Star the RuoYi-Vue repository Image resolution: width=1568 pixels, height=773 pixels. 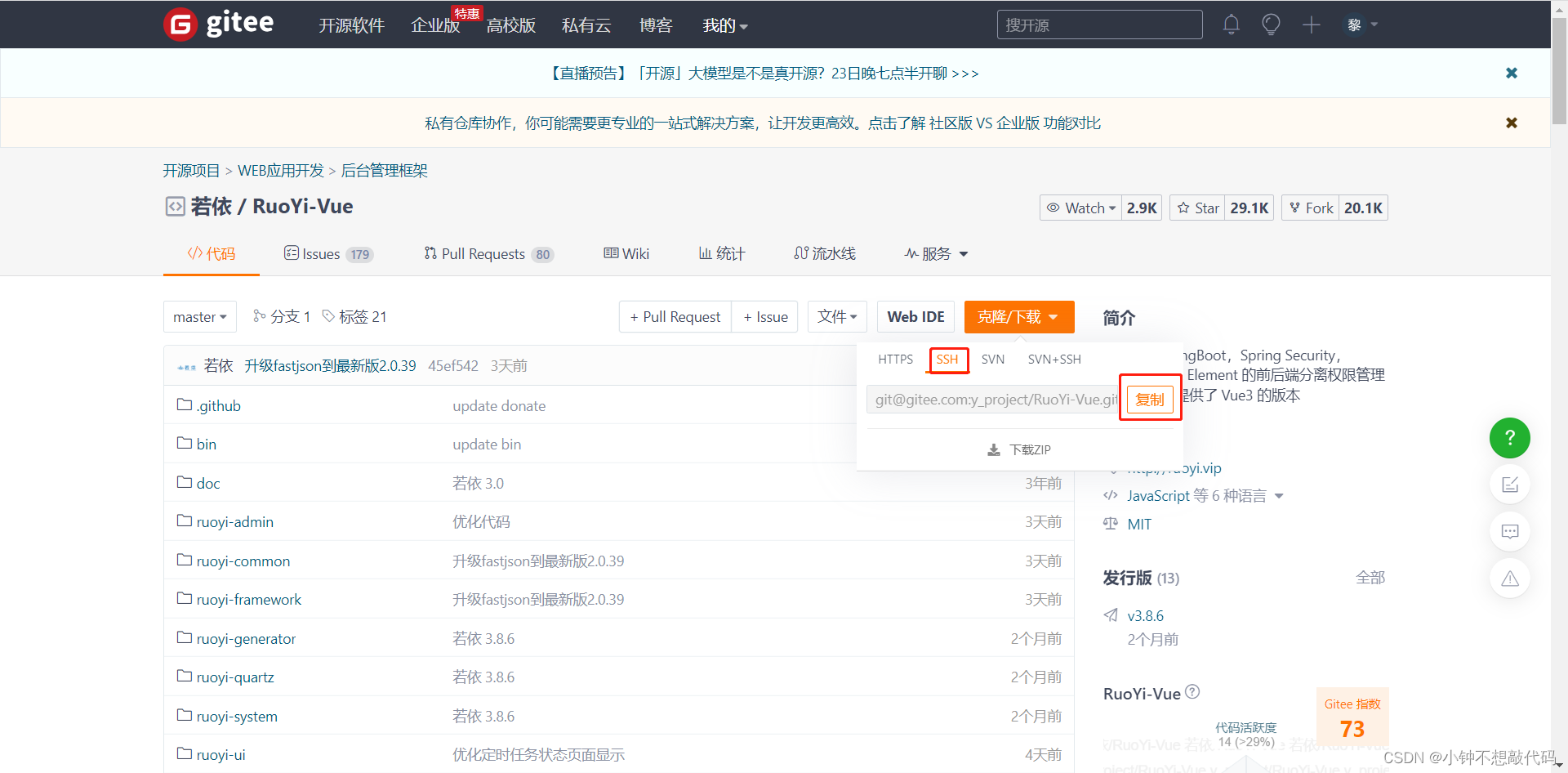point(1198,208)
